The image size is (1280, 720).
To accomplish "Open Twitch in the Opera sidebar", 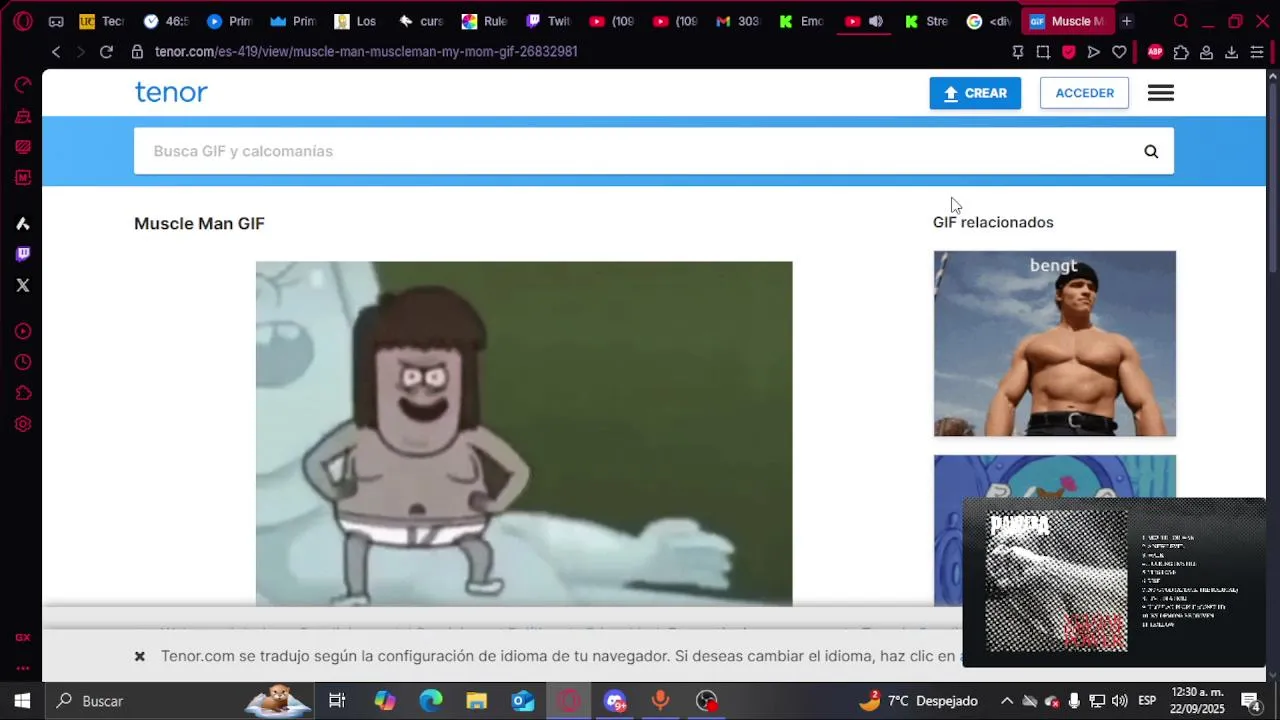I will (x=23, y=254).
